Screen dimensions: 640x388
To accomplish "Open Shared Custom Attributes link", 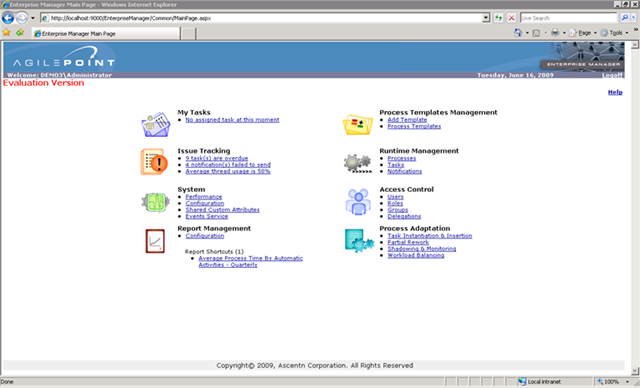I will (222, 209).
